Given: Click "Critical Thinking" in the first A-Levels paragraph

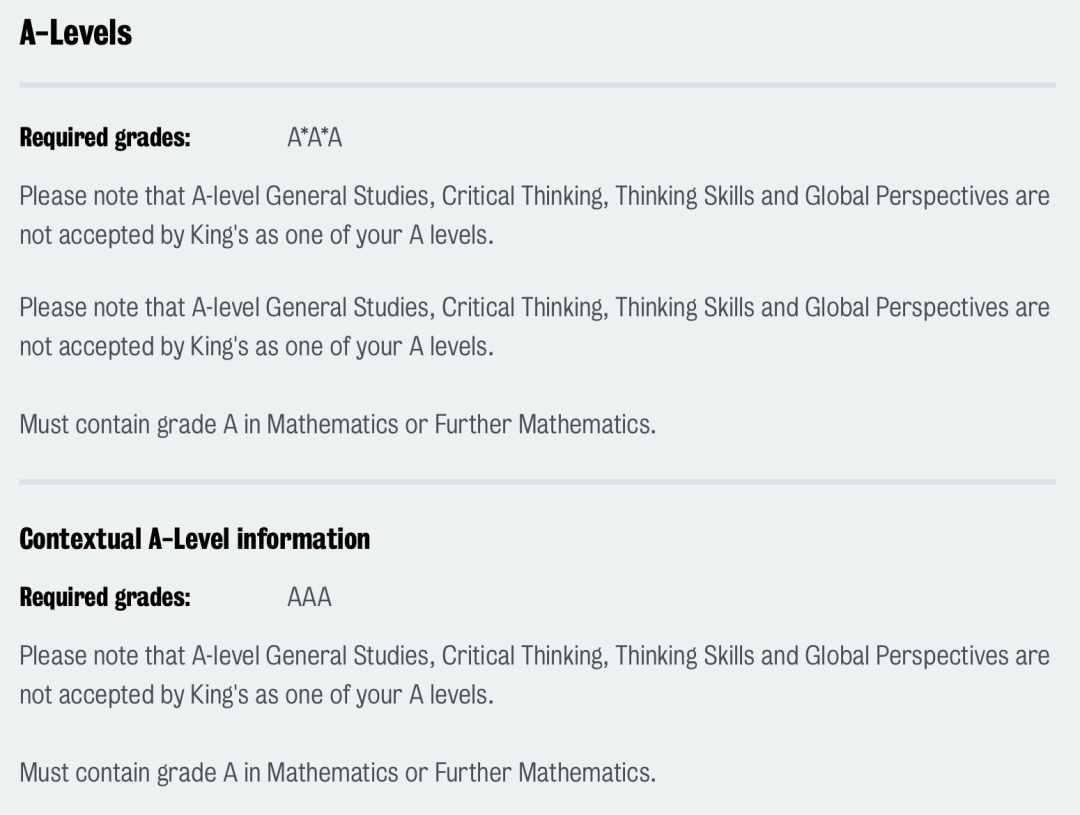Looking at the screenshot, I should point(523,196).
